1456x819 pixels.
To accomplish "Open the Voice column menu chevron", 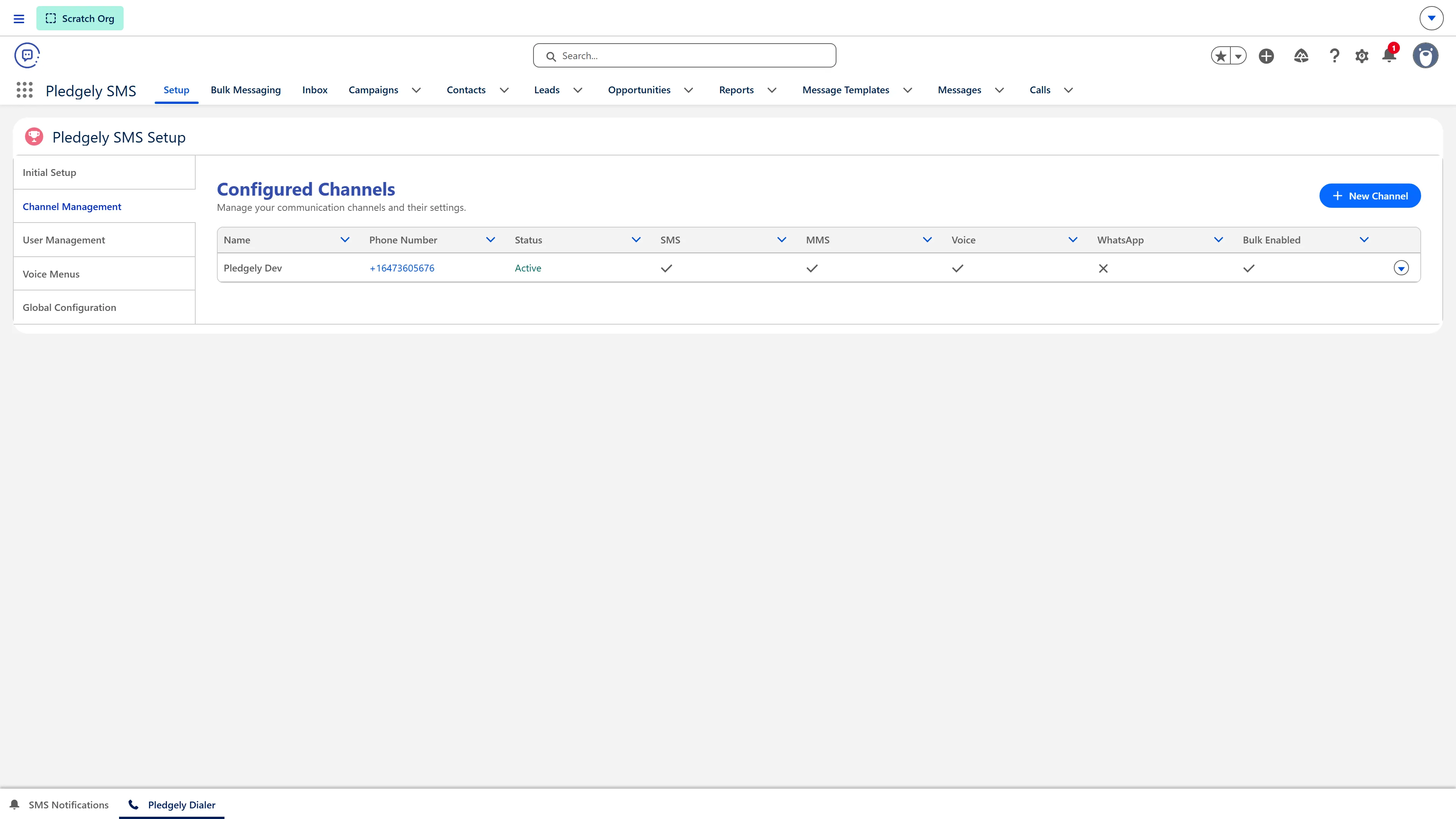I will pos(1073,240).
